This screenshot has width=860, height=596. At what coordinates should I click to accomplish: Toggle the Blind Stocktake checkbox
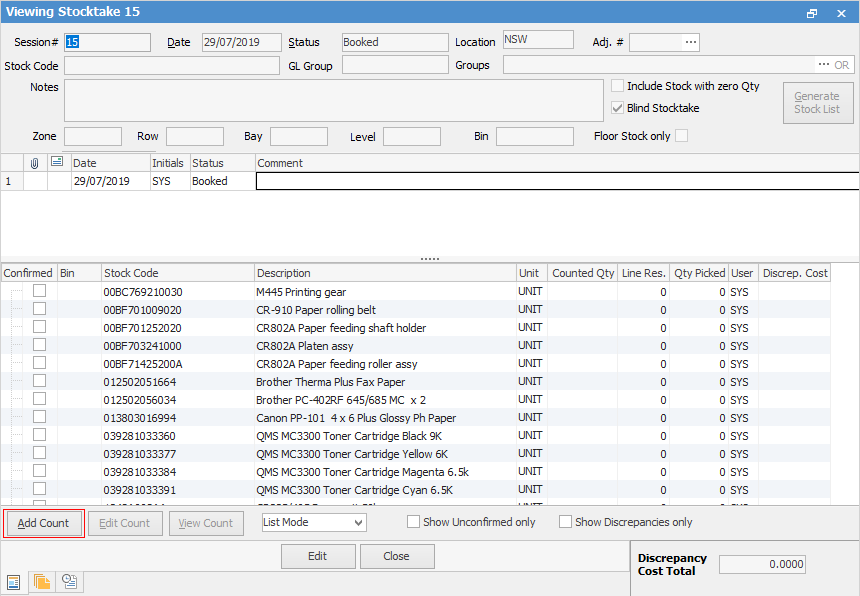tap(618, 108)
